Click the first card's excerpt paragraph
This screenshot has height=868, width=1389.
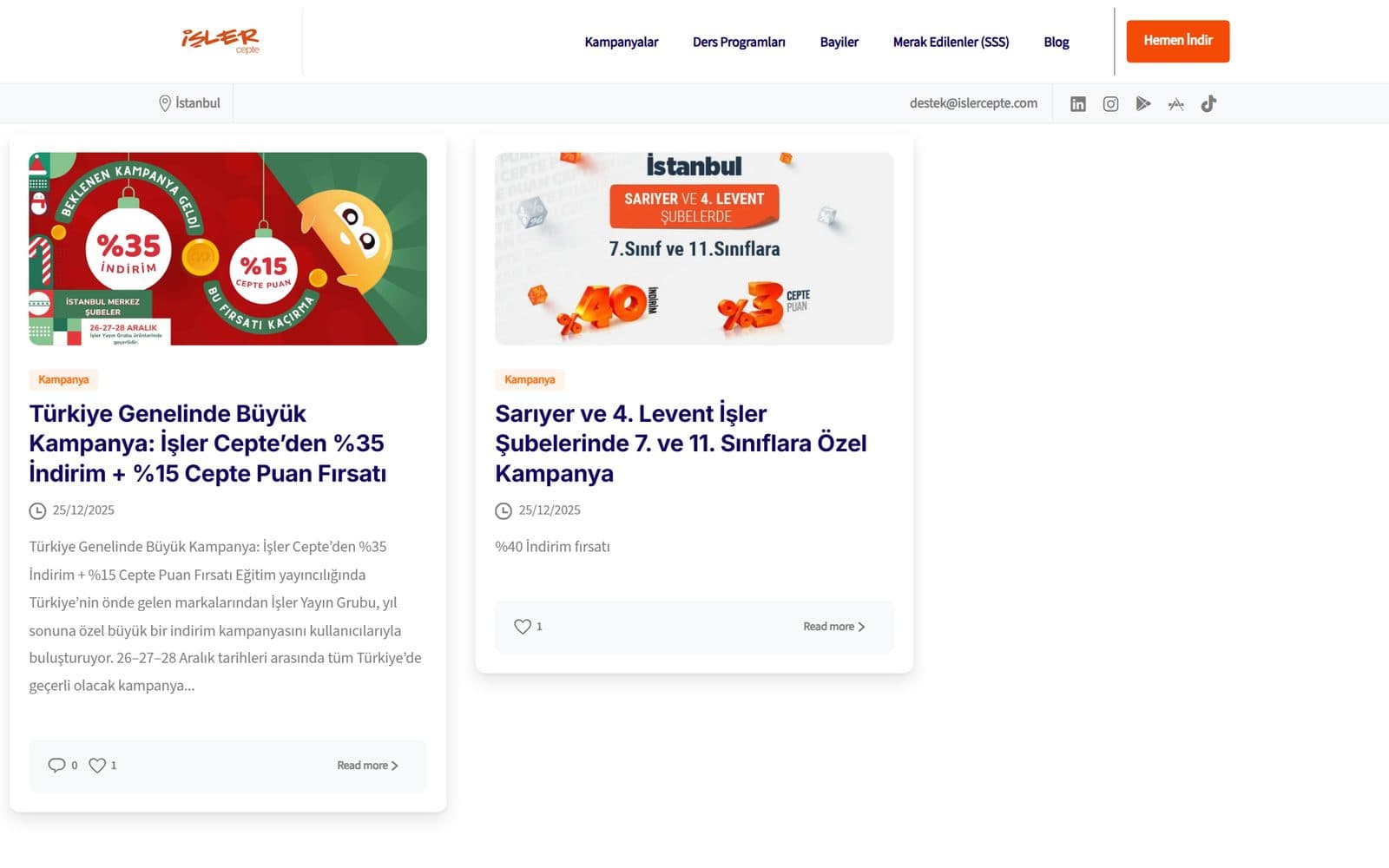[226, 616]
